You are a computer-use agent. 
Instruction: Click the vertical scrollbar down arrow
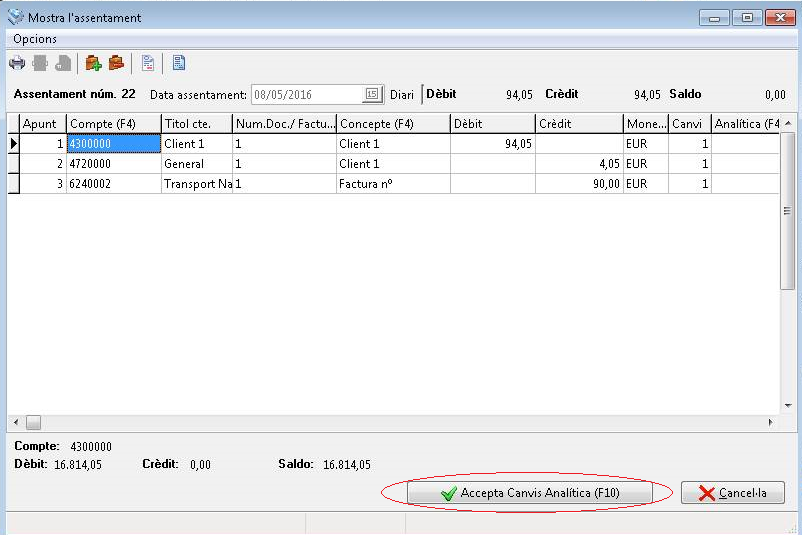tap(788, 406)
